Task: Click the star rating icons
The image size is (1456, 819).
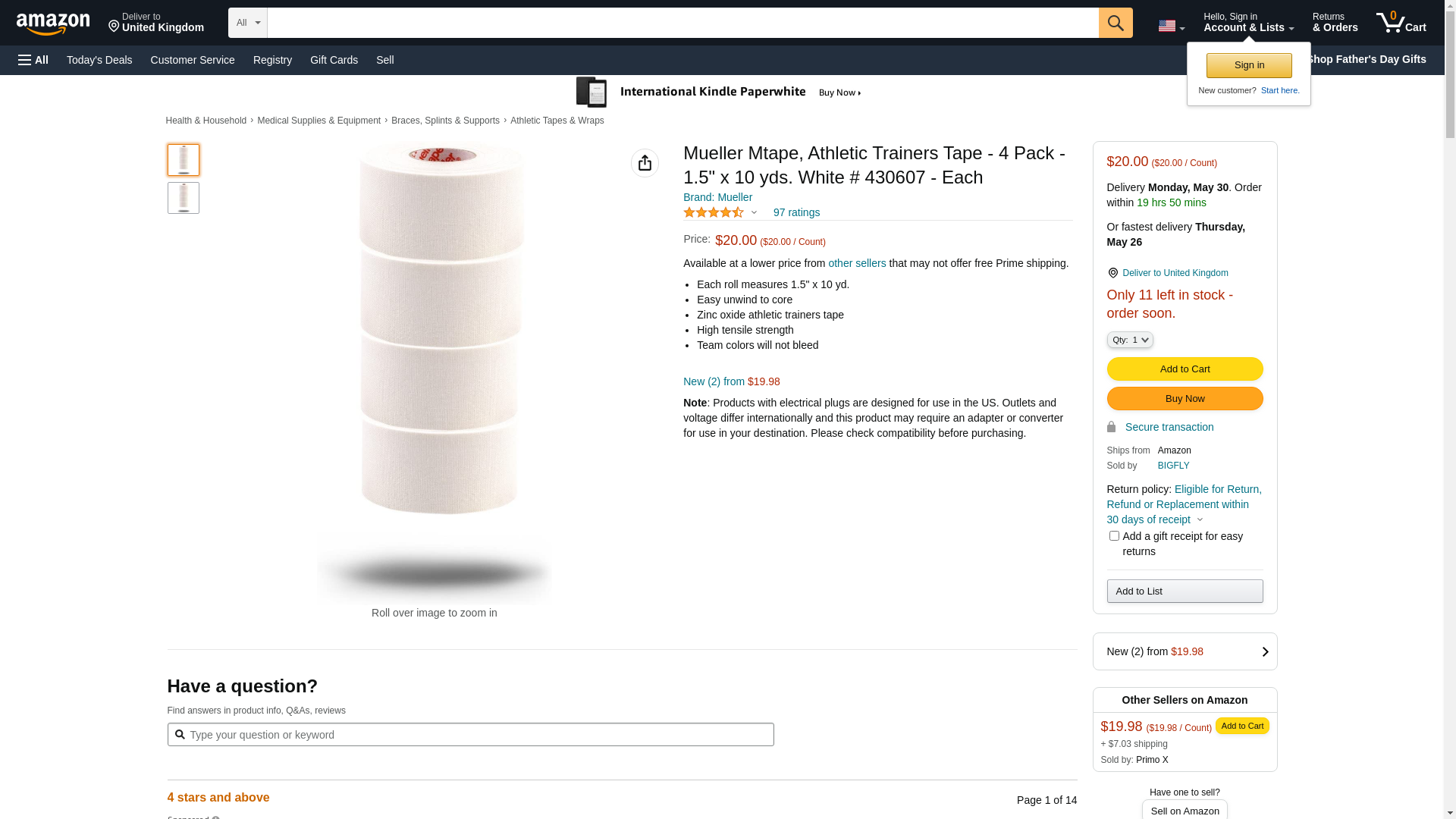Action: (x=714, y=213)
